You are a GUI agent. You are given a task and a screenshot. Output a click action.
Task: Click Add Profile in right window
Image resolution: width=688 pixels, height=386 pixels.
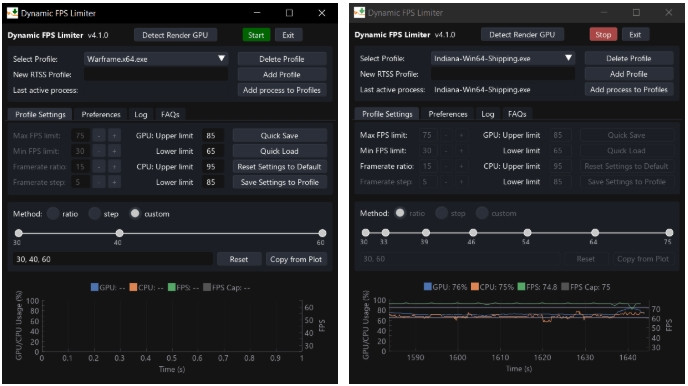coord(629,74)
